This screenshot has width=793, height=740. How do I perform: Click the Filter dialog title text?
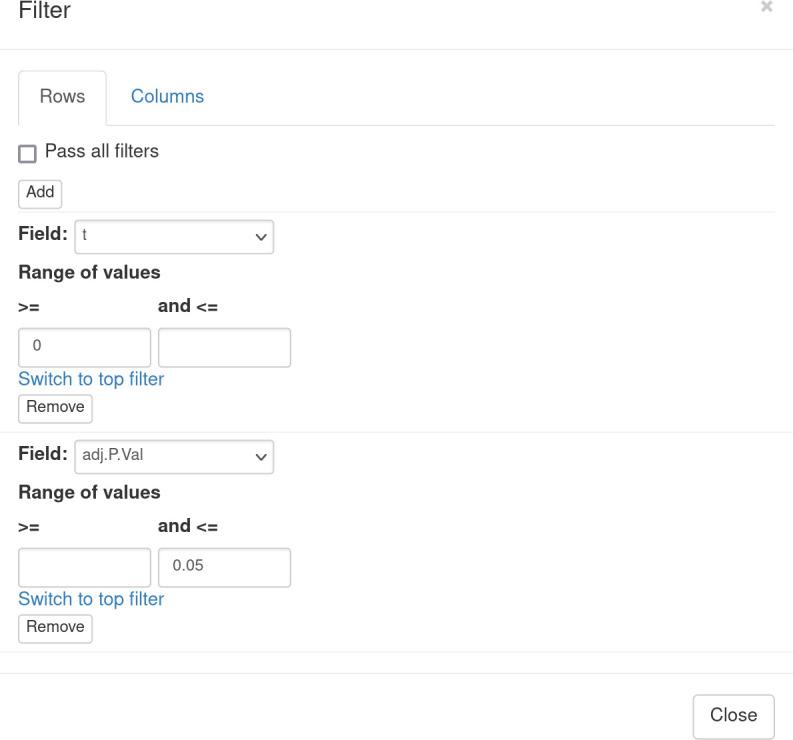[x=45, y=11]
